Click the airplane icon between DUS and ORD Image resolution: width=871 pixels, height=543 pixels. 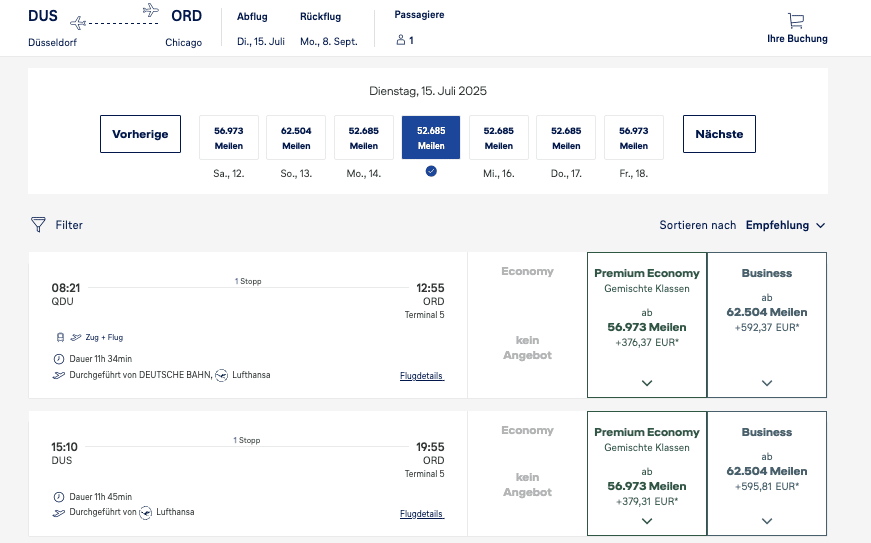(x=150, y=11)
